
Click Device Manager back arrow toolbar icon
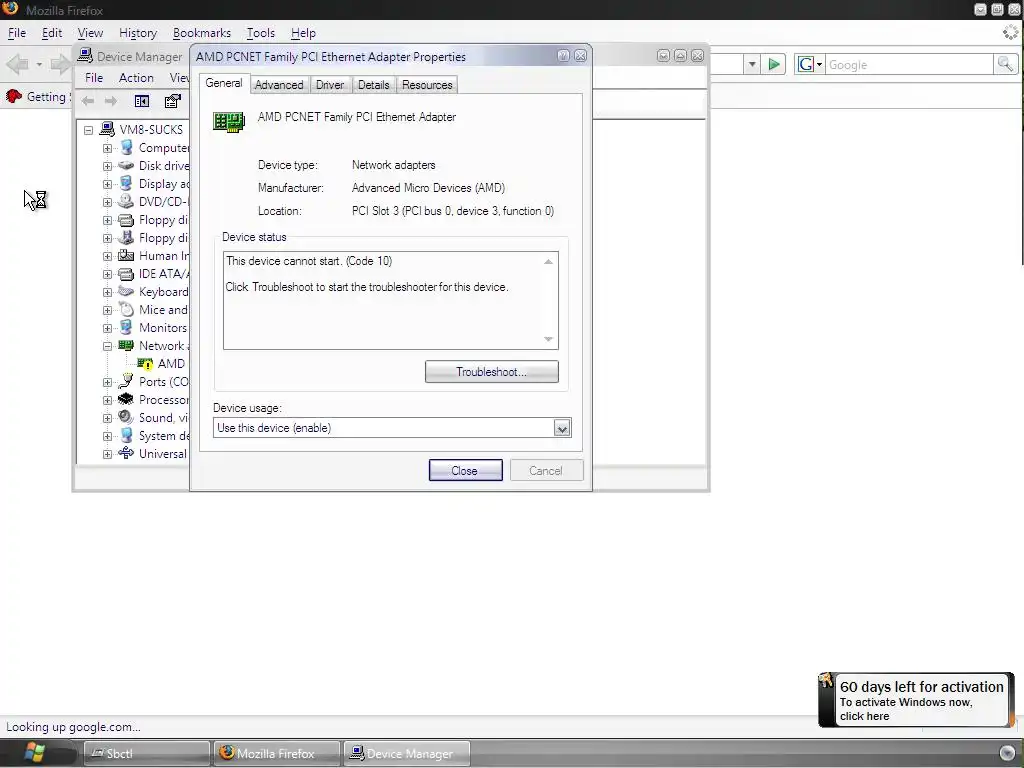pos(88,101)
